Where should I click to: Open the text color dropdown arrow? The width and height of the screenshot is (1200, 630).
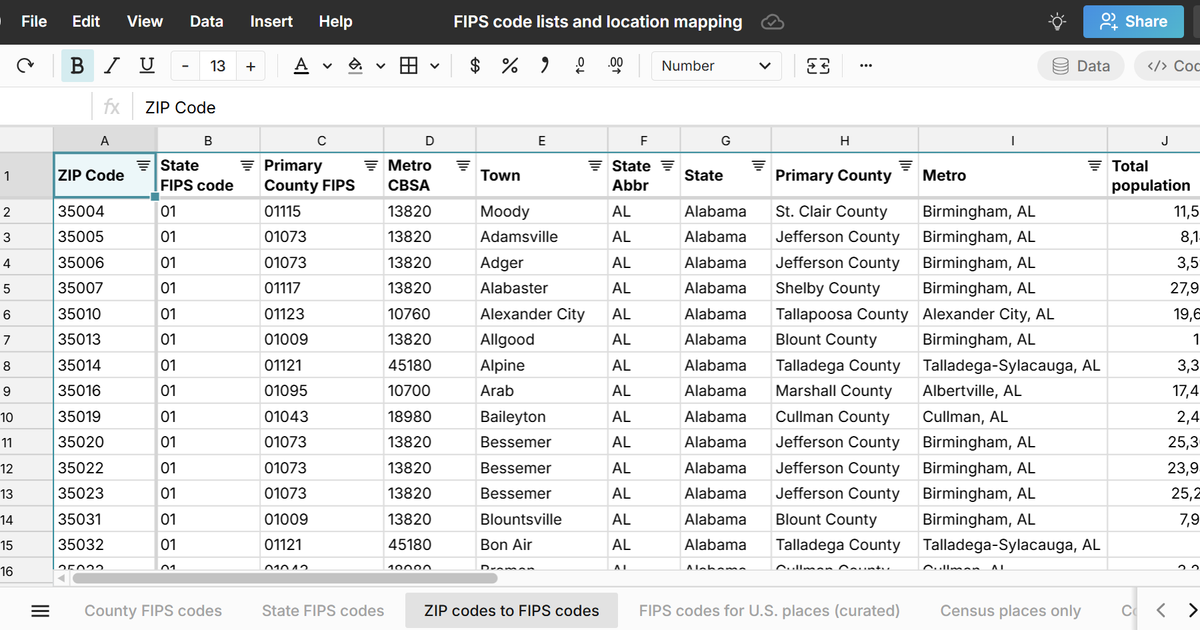[x=327, y=66]
